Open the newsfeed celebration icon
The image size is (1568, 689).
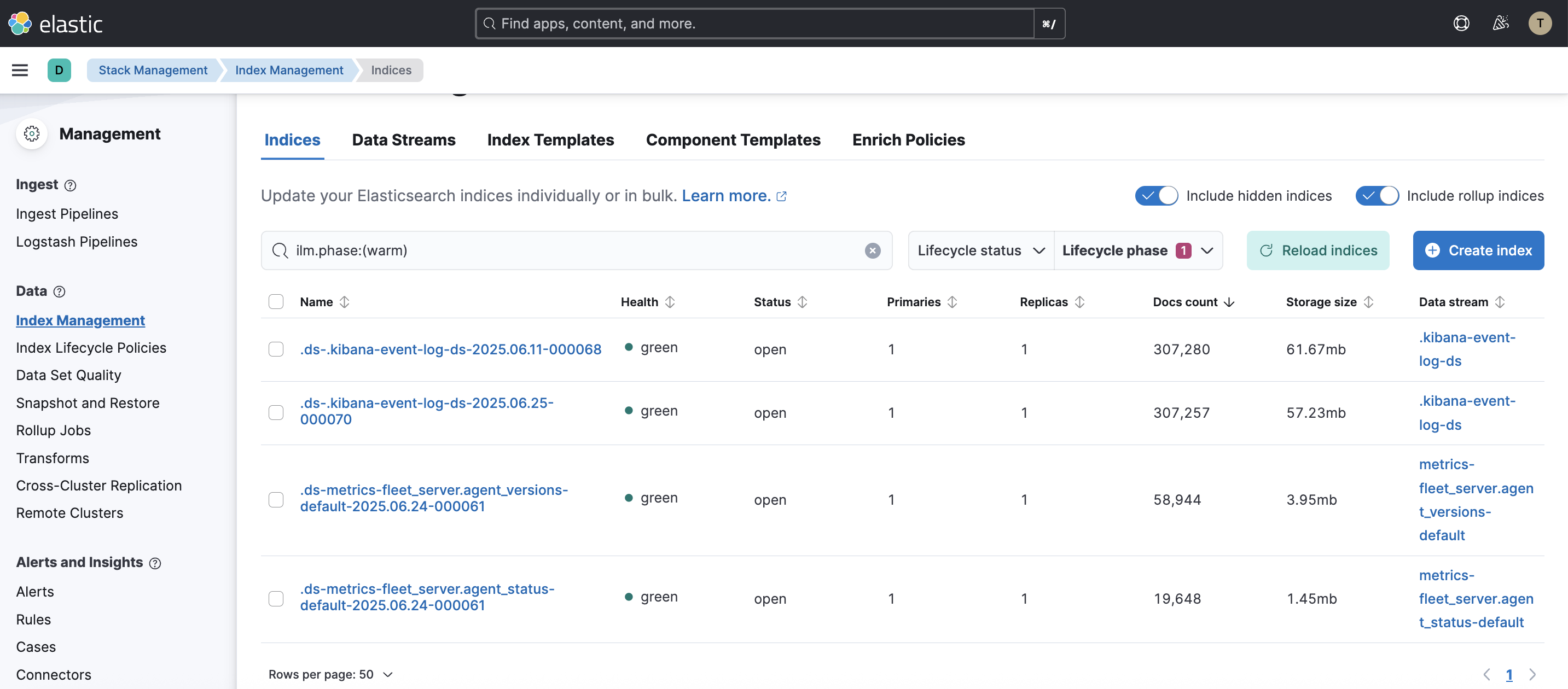pos(1501,23)
